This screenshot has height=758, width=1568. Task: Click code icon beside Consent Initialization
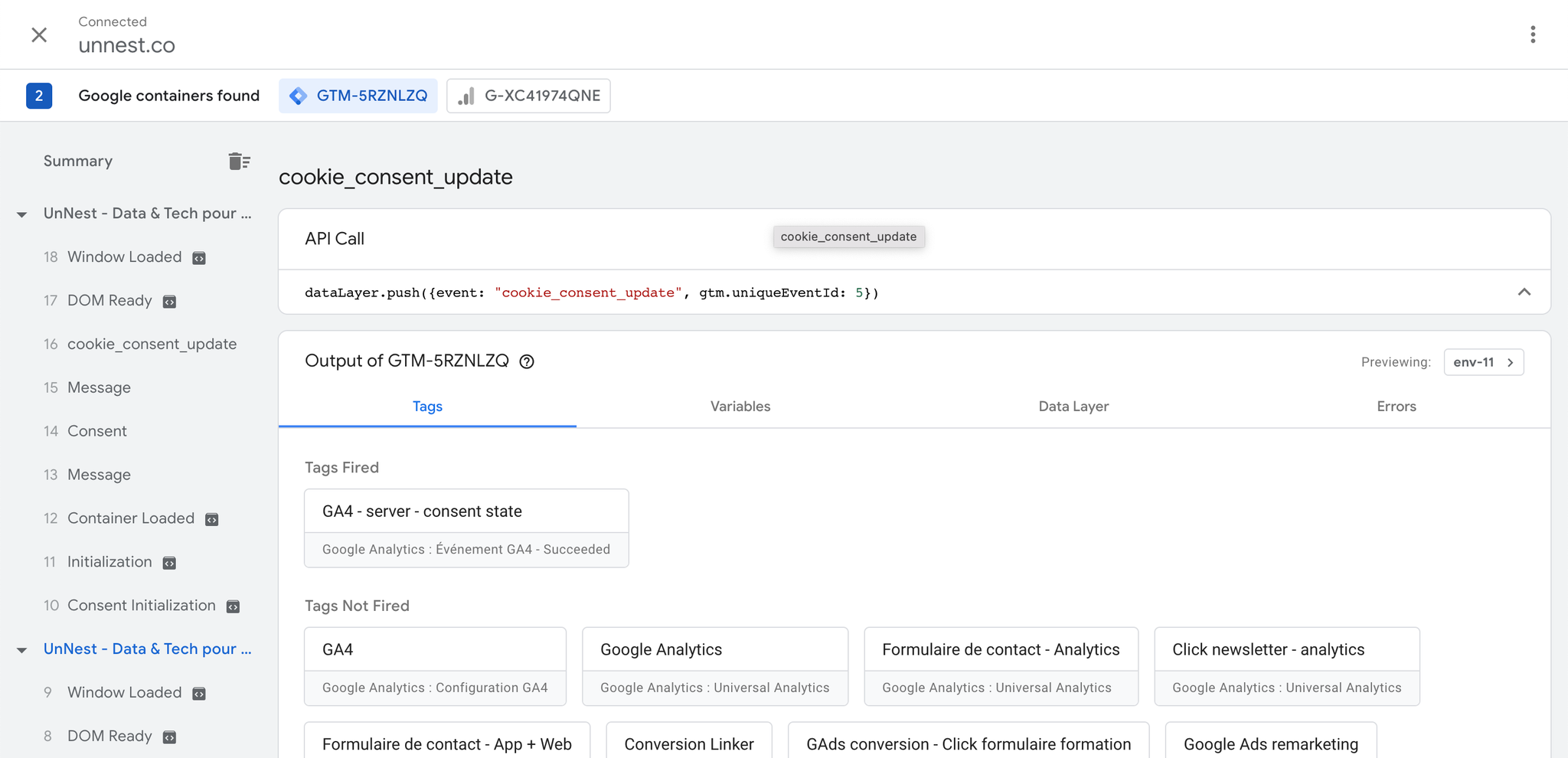pyautogui.click(x=234, y=606)
